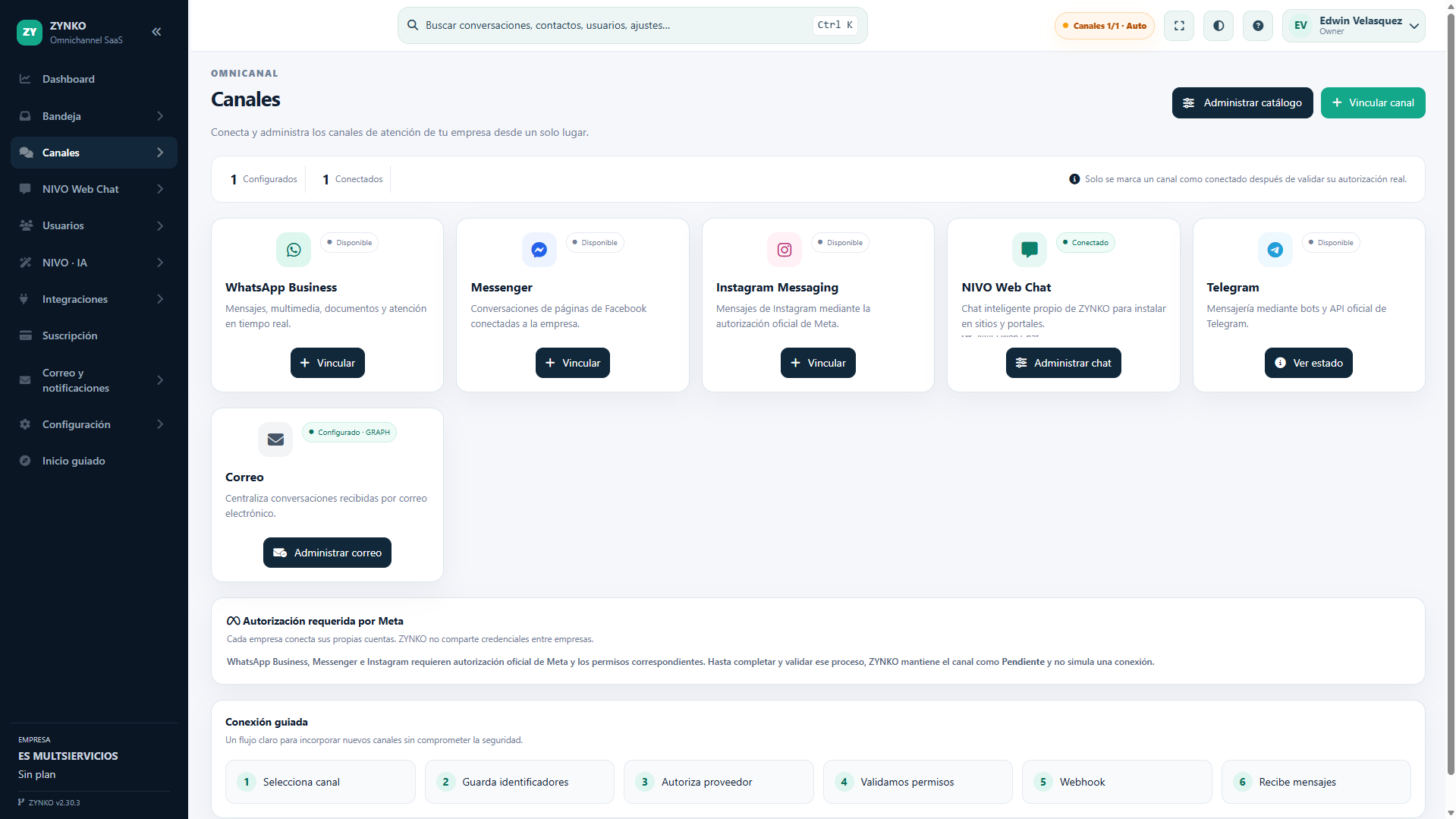Click the info icon beside connection note
The height and width of the screenshot is (819, 1456).
(1074, 179)
